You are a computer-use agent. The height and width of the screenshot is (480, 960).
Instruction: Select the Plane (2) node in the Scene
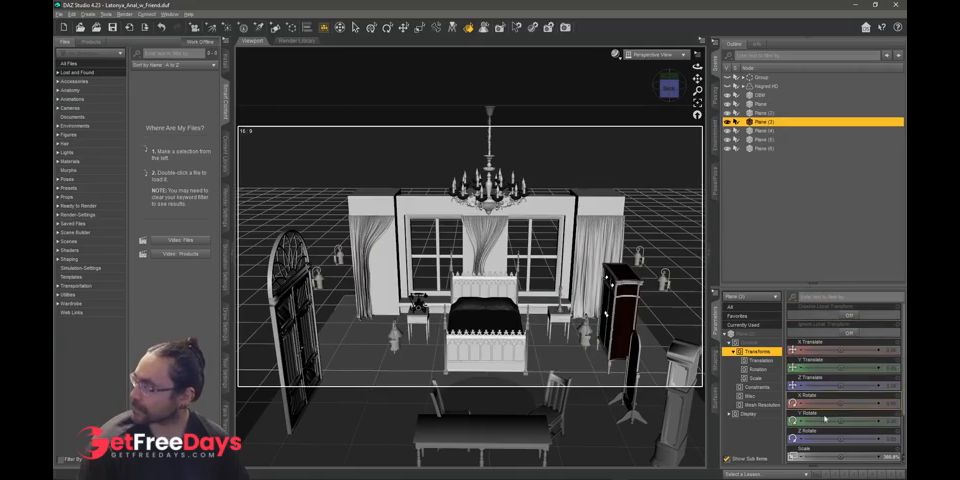pyautogui.click(x=764, y=113)
